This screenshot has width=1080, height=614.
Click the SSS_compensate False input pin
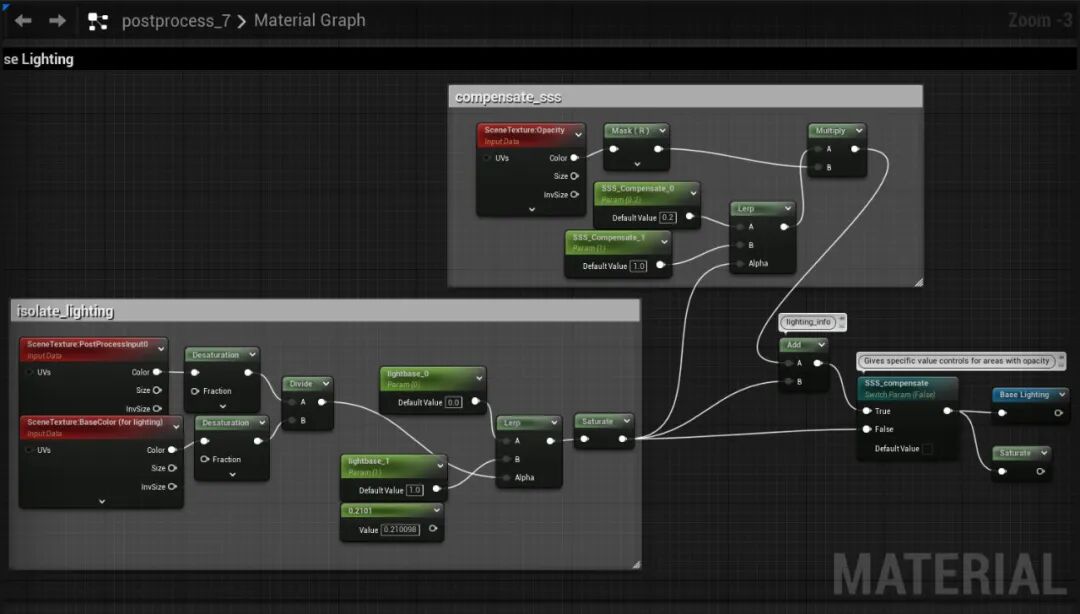click(x=866, y=429)
